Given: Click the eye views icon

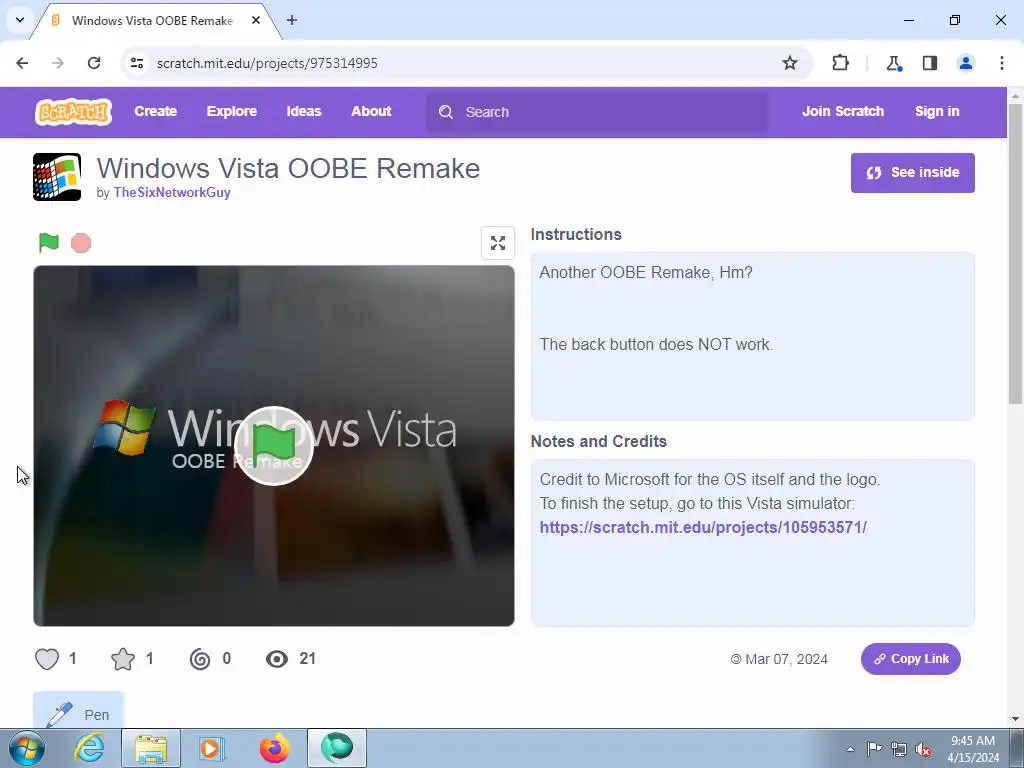Looking at the screenshot, I should (x=277, y=659).
